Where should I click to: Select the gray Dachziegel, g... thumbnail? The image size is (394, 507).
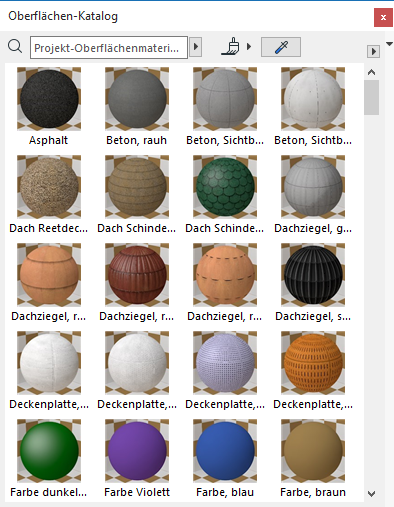click(x=313, y=187)
